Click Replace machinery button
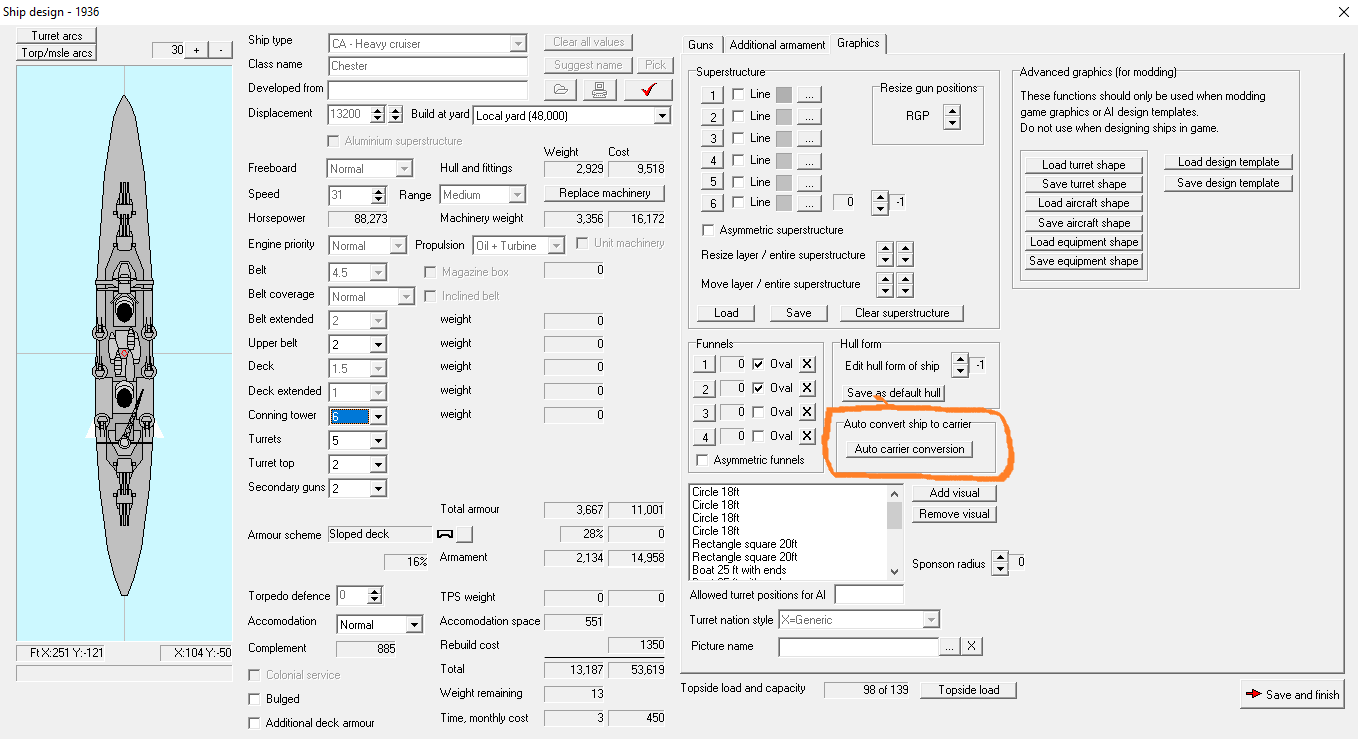 (605, 193)
